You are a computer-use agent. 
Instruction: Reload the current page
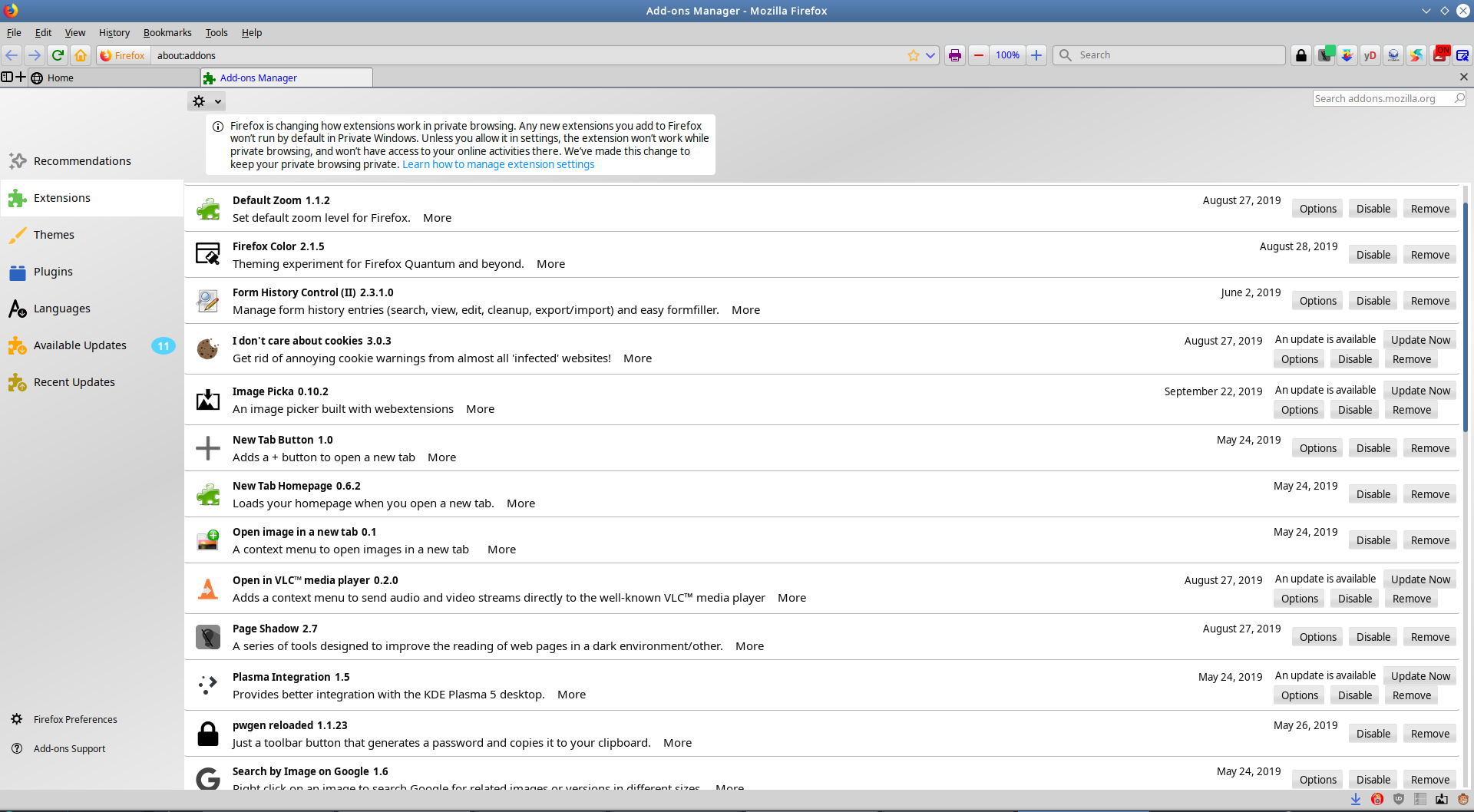tap(58, 55)
